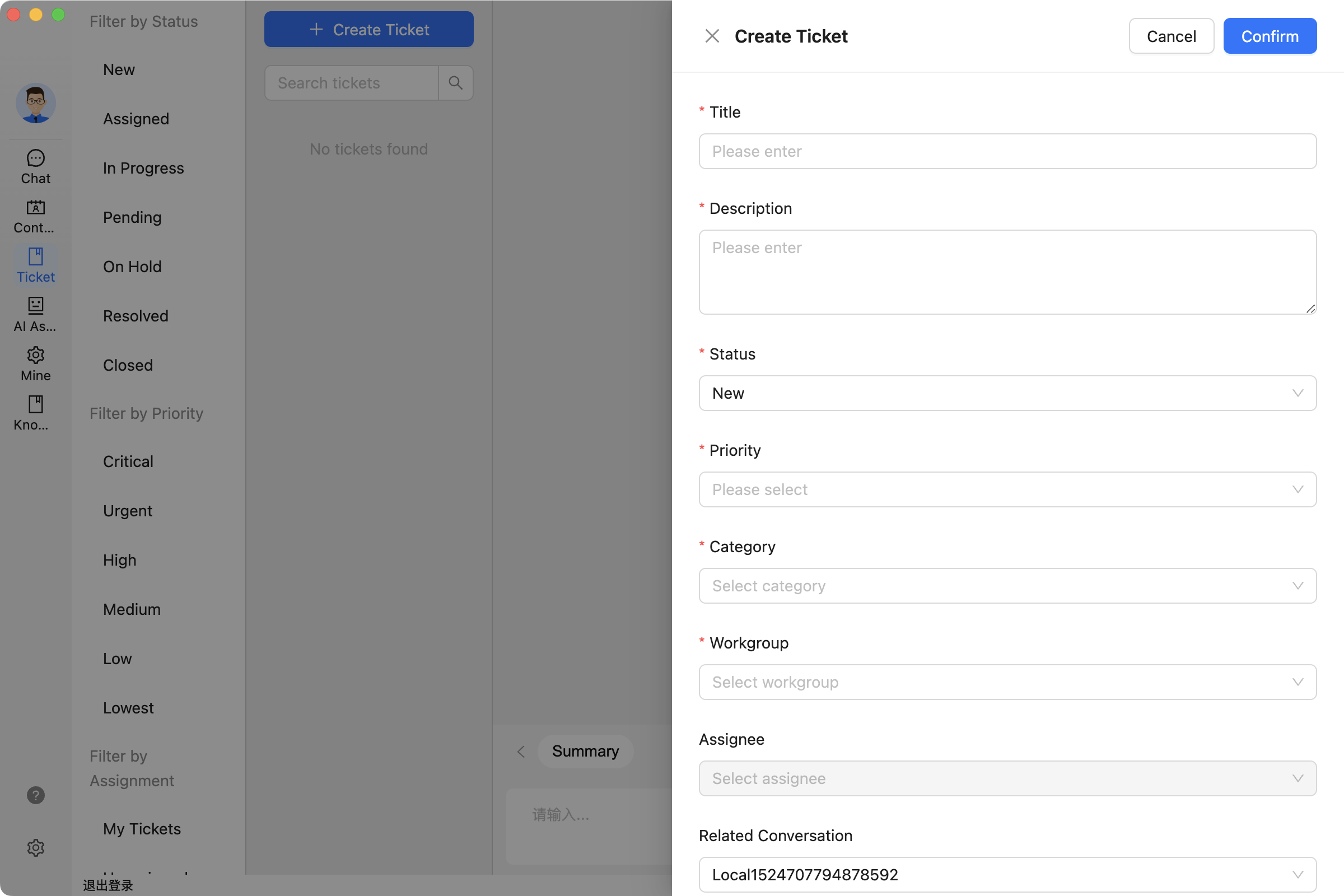1344x896 pixels.
Task: Filter tickets by Urgent priority
Action: point(128,510)
